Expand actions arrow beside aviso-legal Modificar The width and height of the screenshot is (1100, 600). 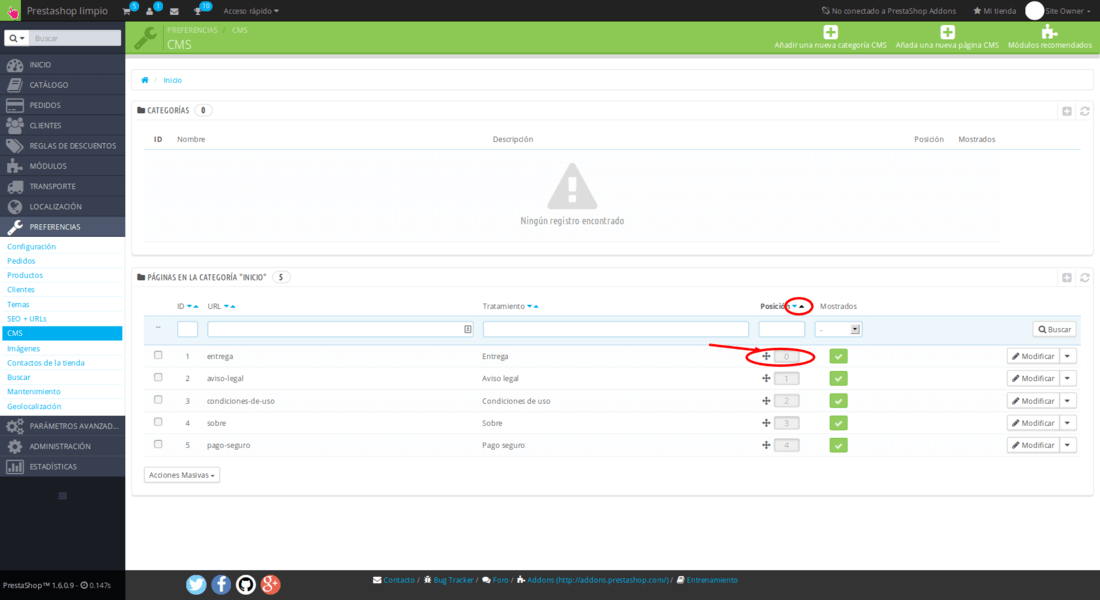[x=1068, y=378]
